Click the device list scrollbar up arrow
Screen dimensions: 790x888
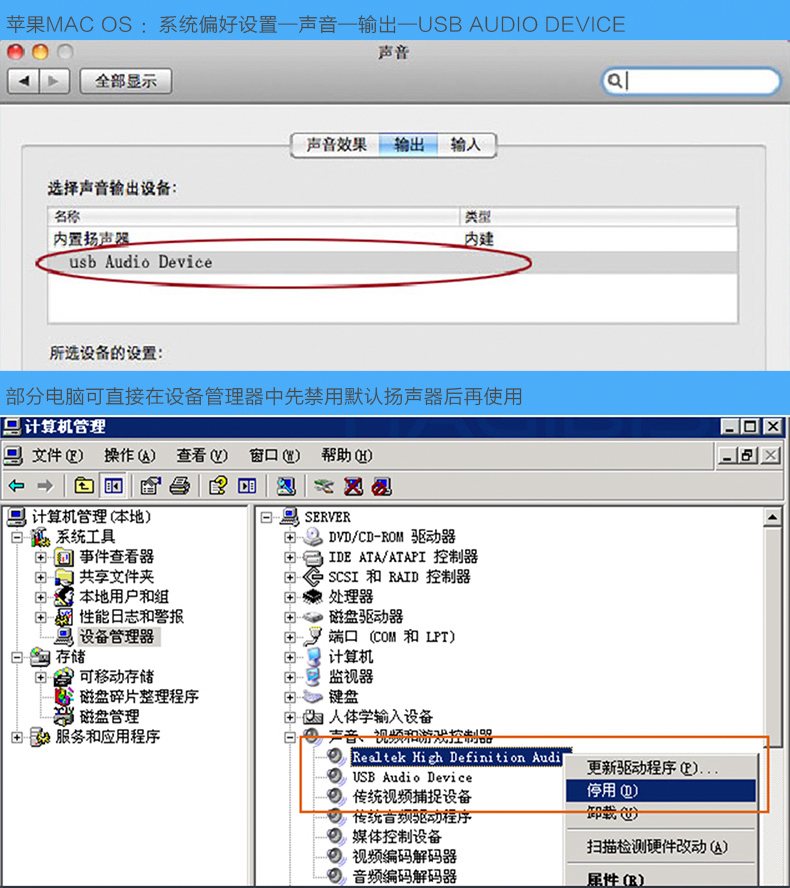click(772, 516)
